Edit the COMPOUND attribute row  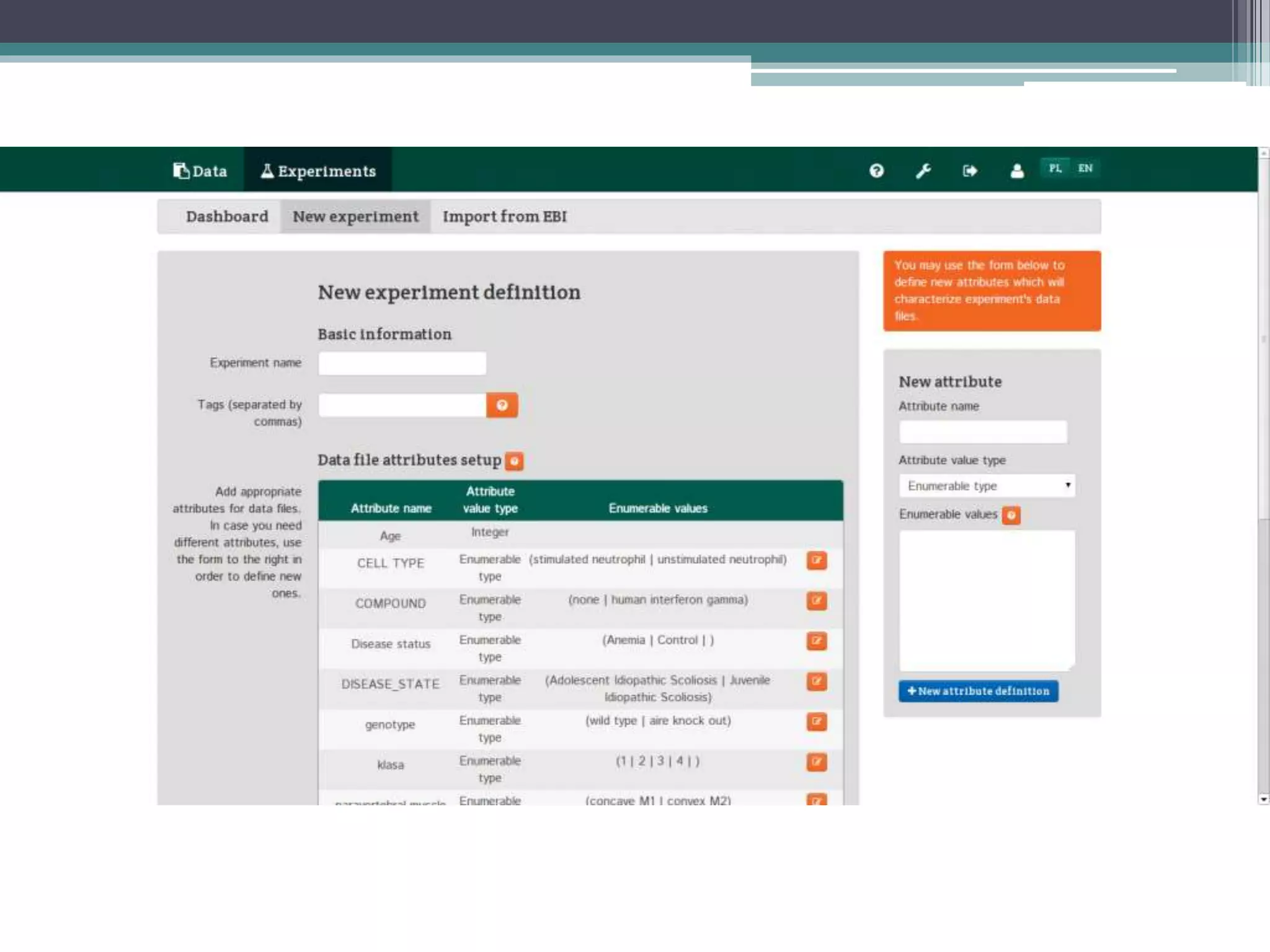pyautogui.click(x=817, y=601)
